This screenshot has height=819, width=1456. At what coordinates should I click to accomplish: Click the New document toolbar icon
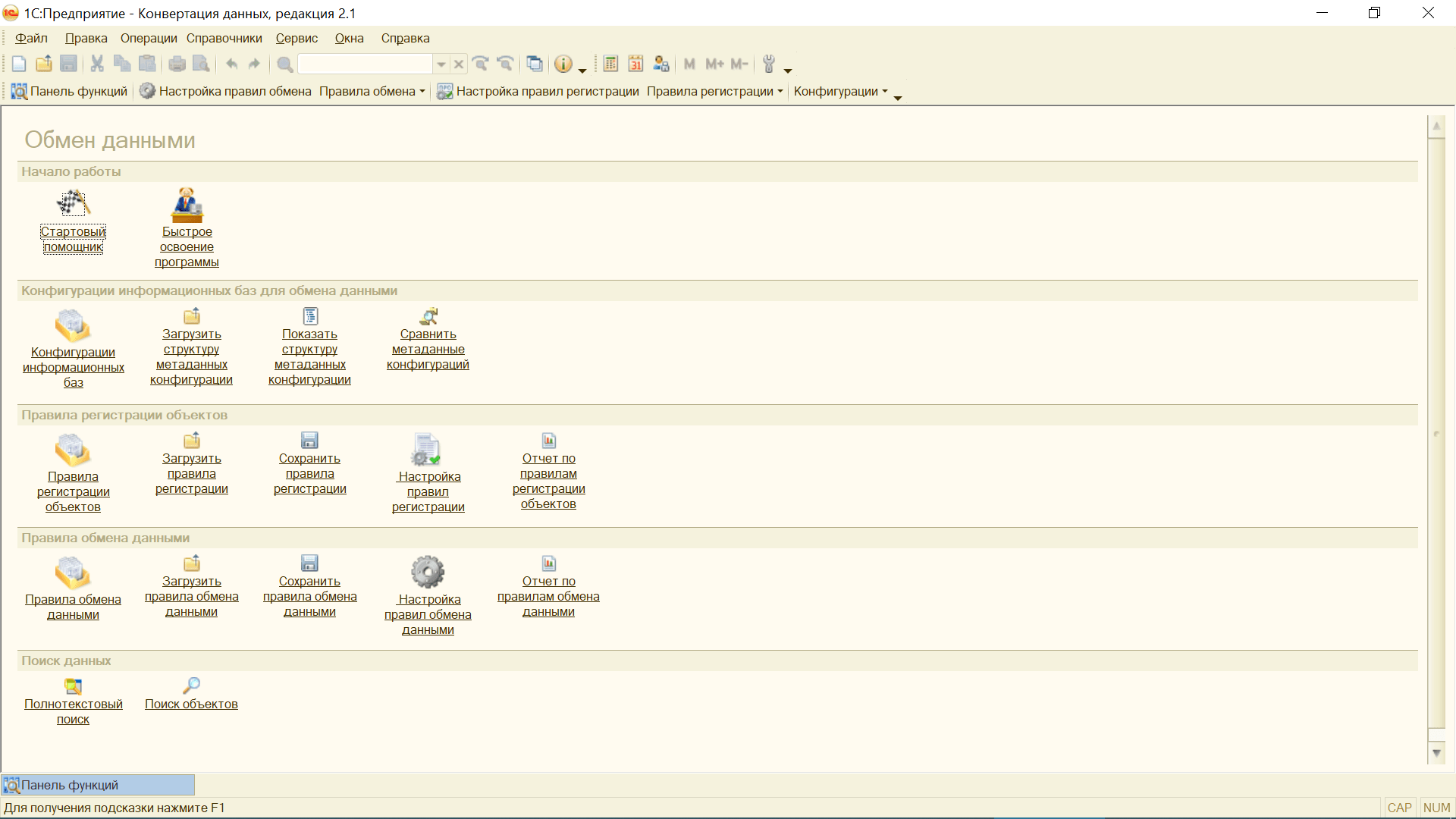pos(20,64)
